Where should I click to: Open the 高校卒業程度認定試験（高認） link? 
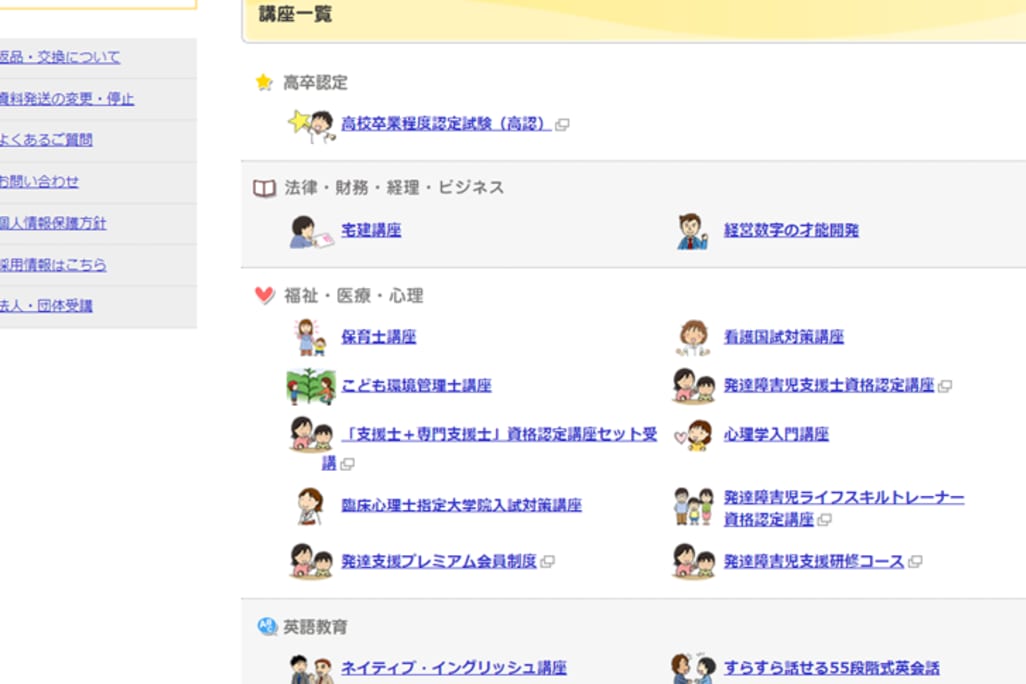pyautogui.click(x=446, y=124)
